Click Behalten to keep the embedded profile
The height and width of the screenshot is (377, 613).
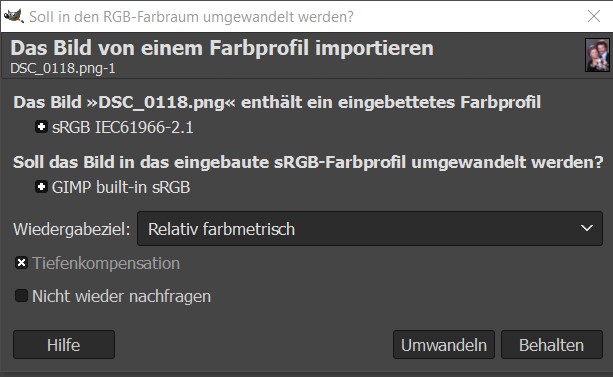[552, 345]
